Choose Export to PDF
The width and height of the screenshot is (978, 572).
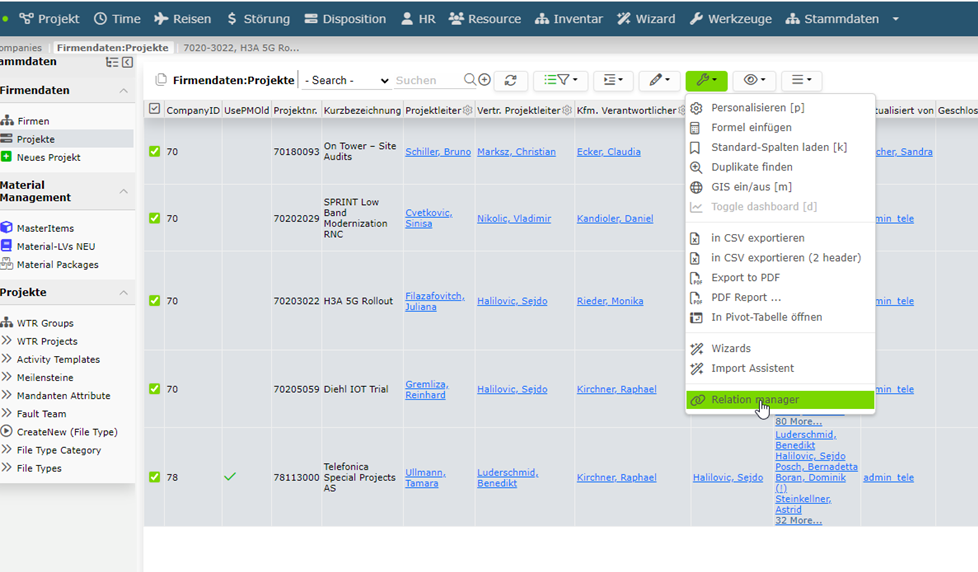point(780,278)
